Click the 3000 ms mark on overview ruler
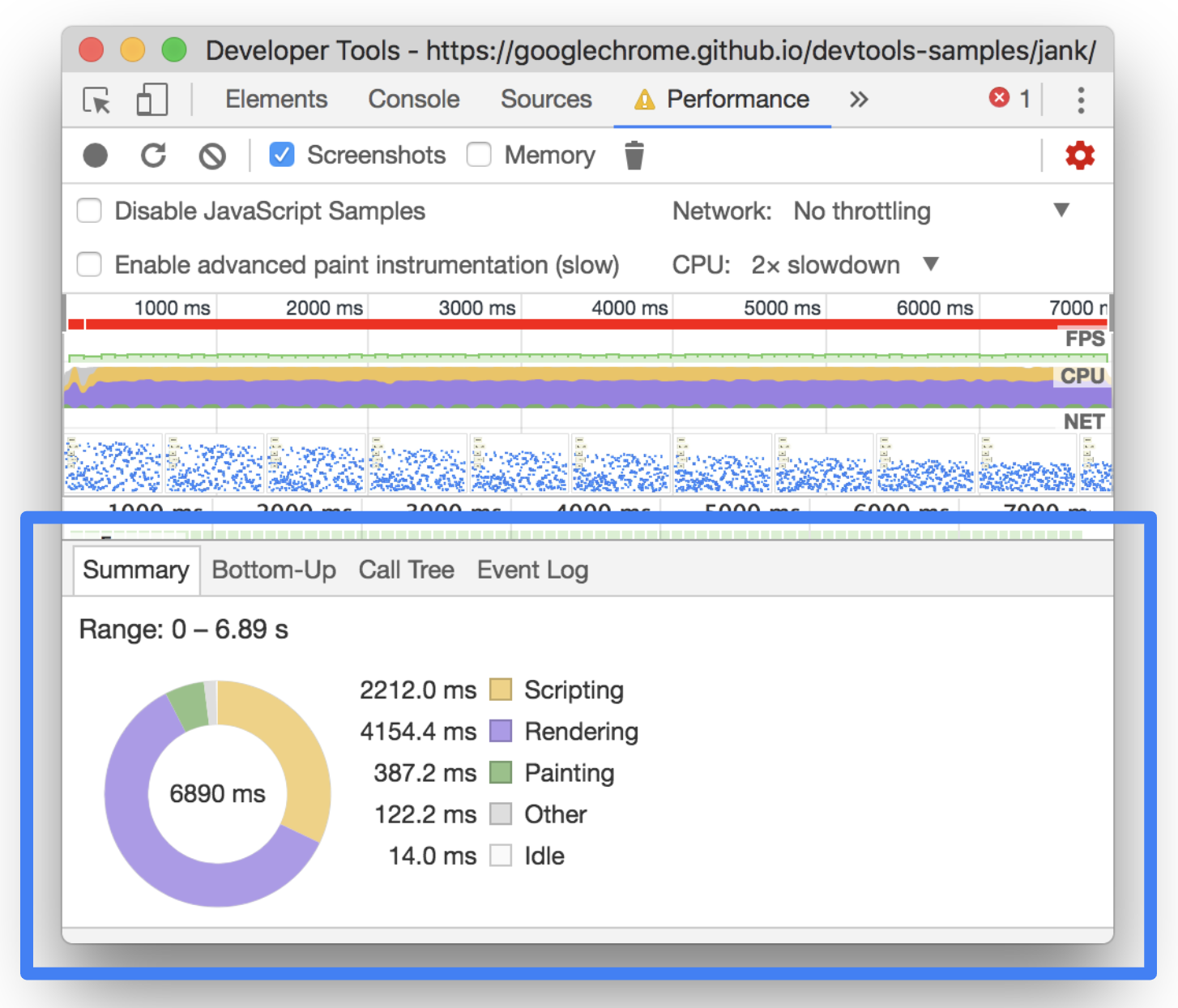The height and width of the screenshot is (1008, 1178). click(x=476, y=308)
